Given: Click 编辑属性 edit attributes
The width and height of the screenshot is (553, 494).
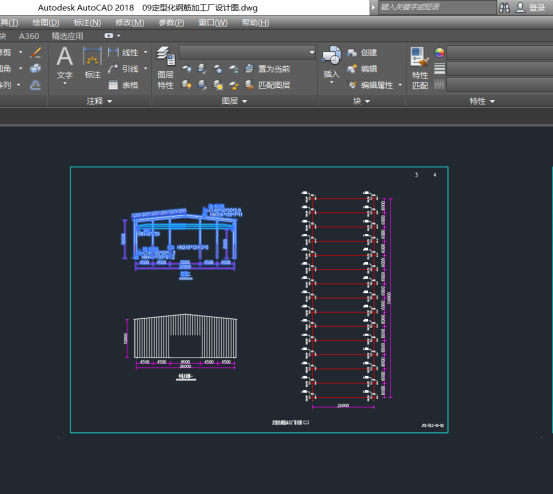Looking at the screenshot, I should (370, 85).
